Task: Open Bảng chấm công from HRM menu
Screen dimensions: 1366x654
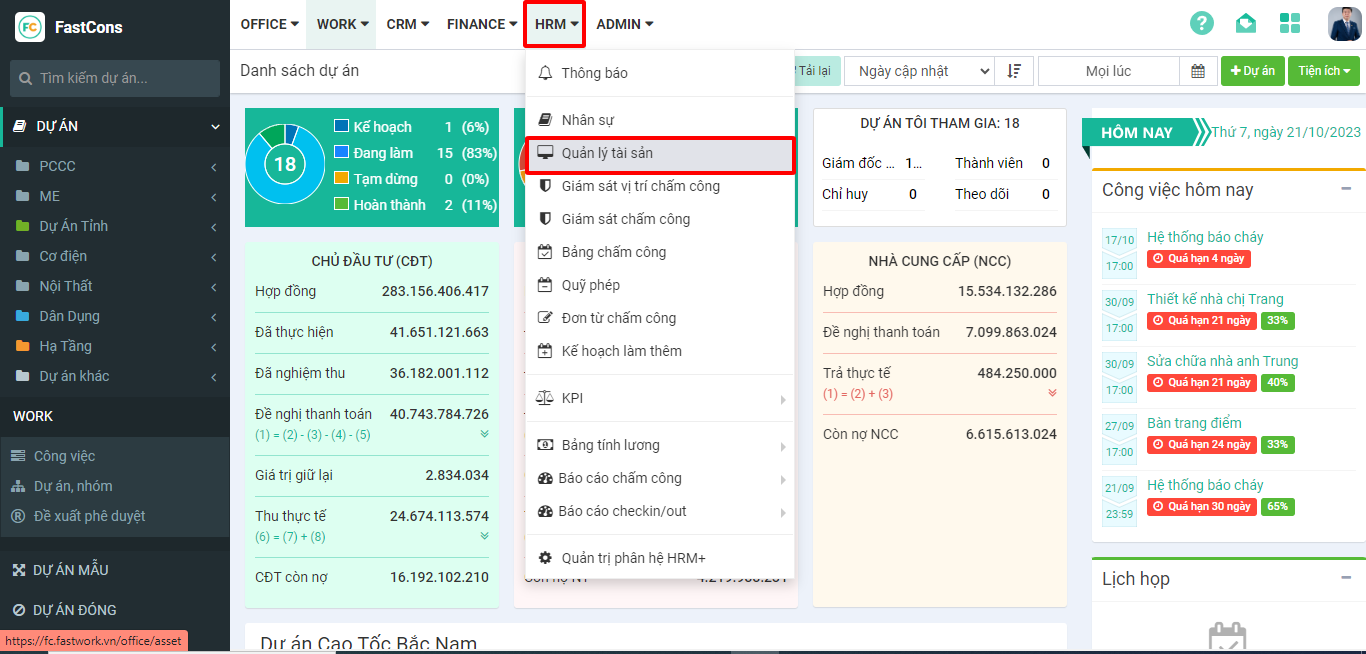Action: click(x=613, y=252)
